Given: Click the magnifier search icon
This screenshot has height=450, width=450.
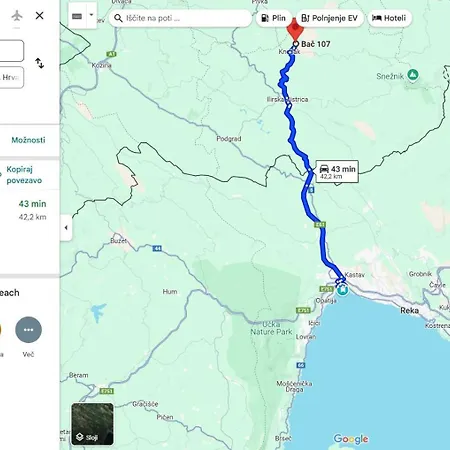Looking at the screenshot, I should coord(118,18).
